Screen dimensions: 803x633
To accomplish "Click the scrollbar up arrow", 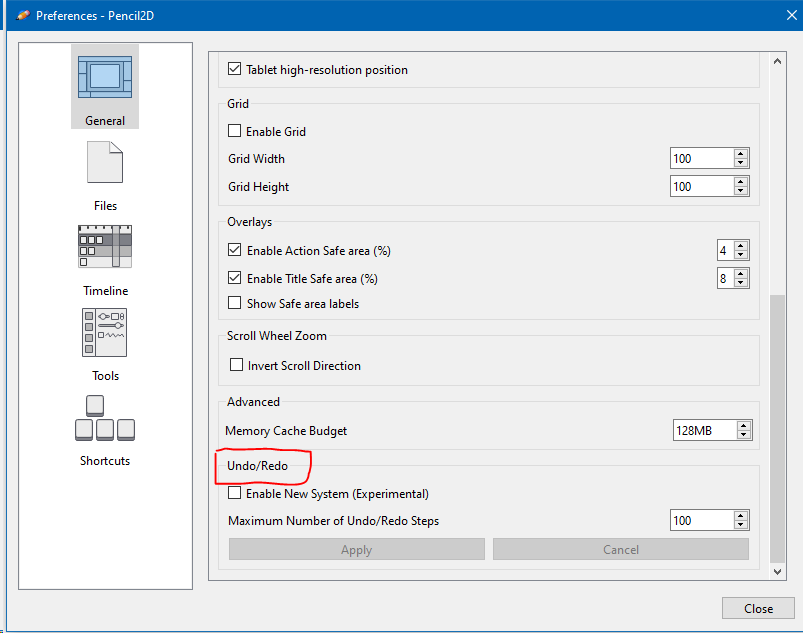I will 777,61.
